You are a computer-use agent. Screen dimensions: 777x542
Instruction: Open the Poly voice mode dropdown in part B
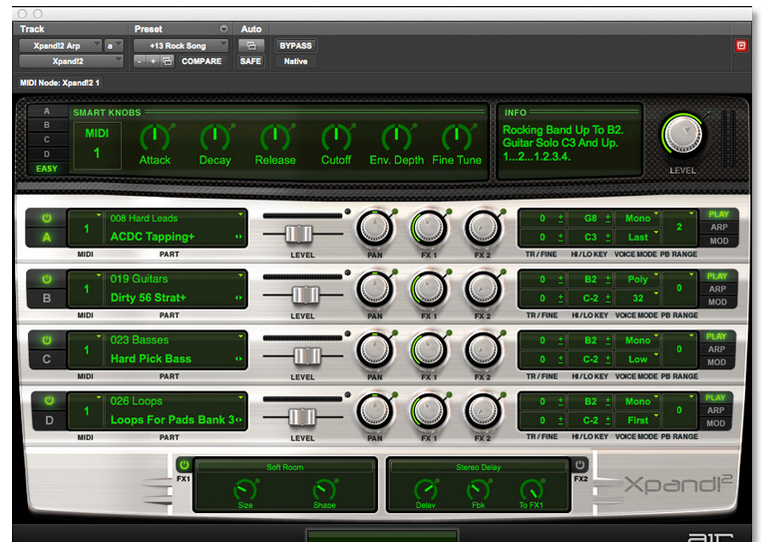click(x=638, y=279)
